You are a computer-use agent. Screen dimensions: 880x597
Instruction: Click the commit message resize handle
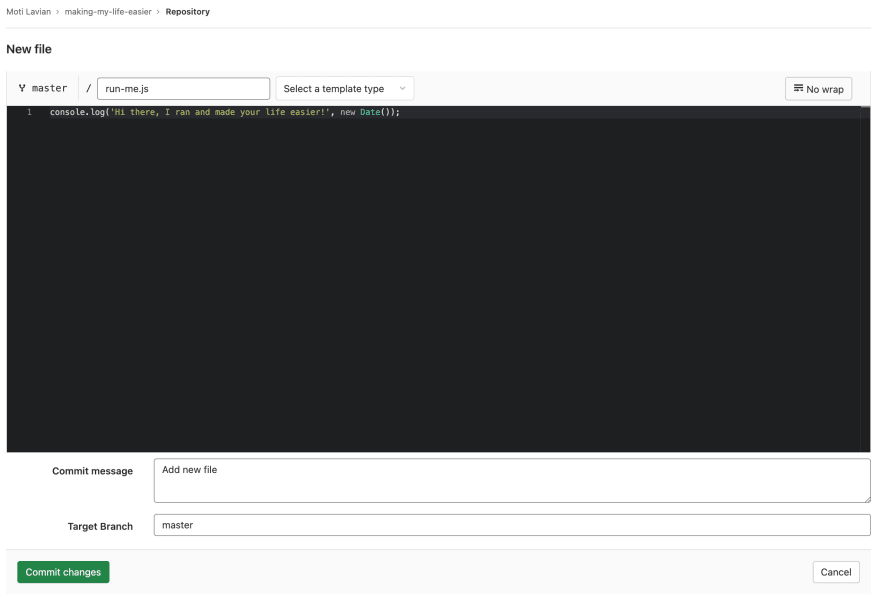[x=867, y=499]
